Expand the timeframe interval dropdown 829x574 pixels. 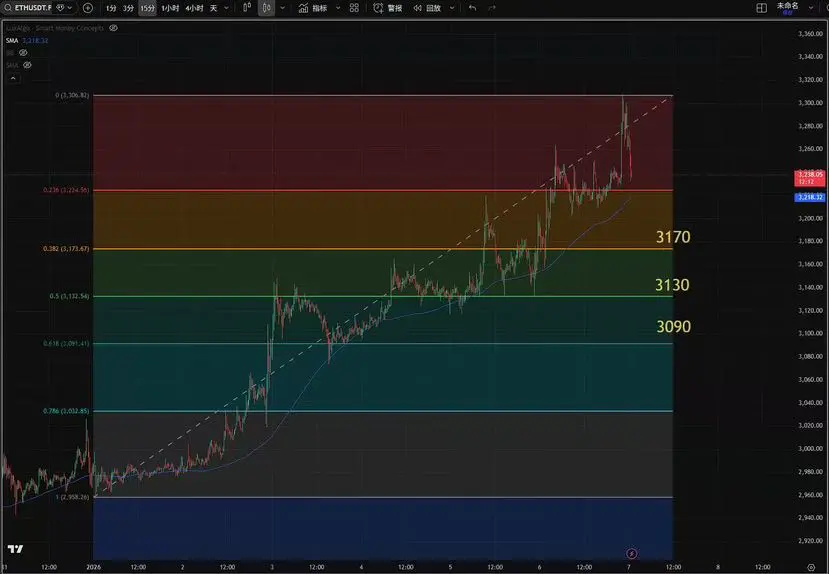point(227,8)
